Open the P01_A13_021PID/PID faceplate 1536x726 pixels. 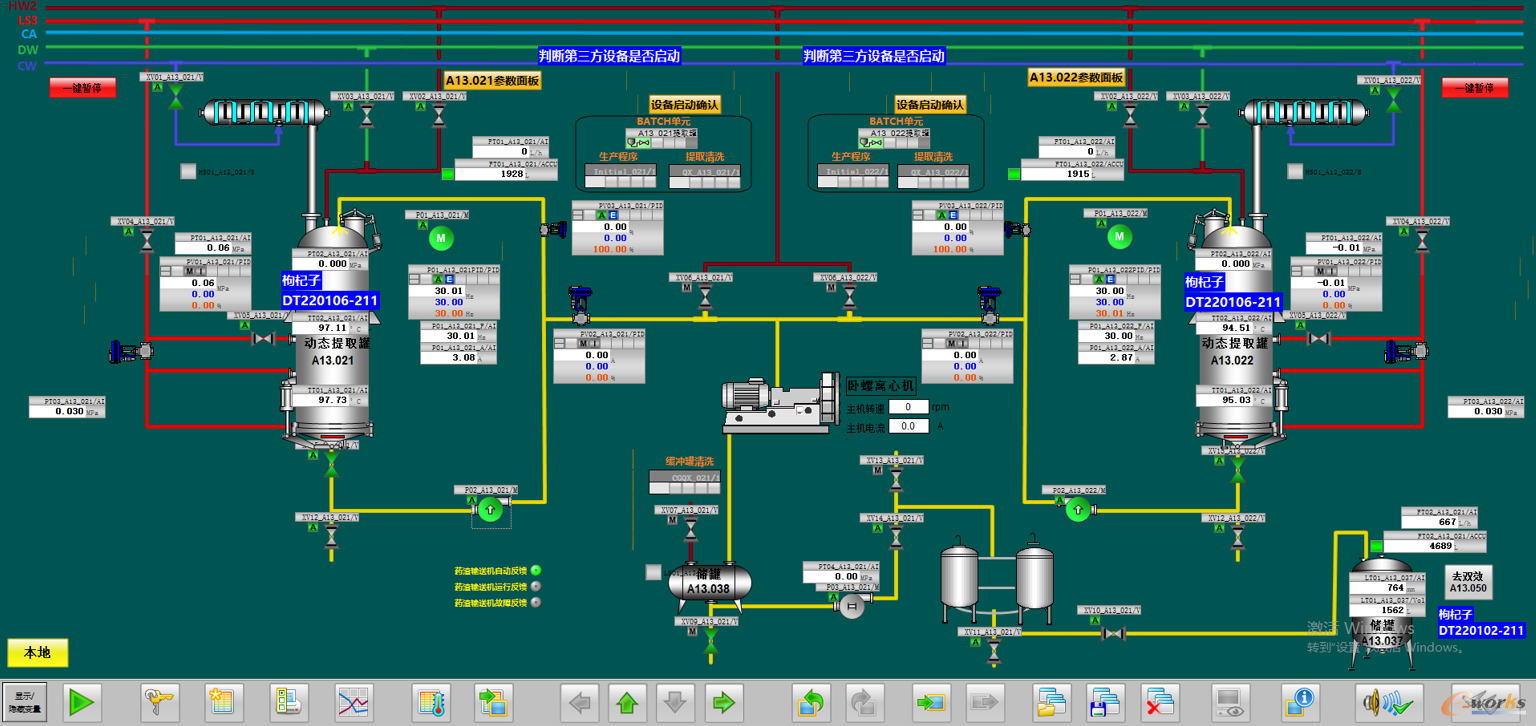(454, 292)
